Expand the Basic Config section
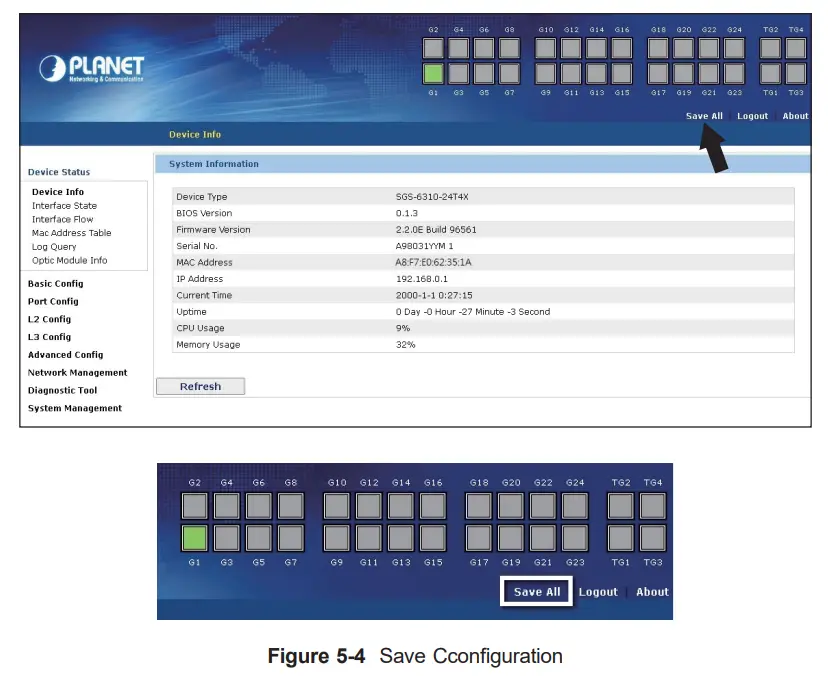This screenshot has height=679, width=828. [56, 283]
